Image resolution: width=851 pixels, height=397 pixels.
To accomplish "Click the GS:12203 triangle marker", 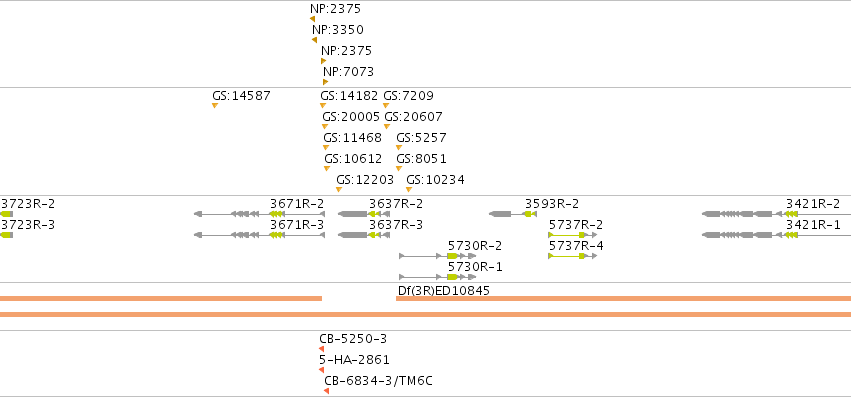I will 339,190.
